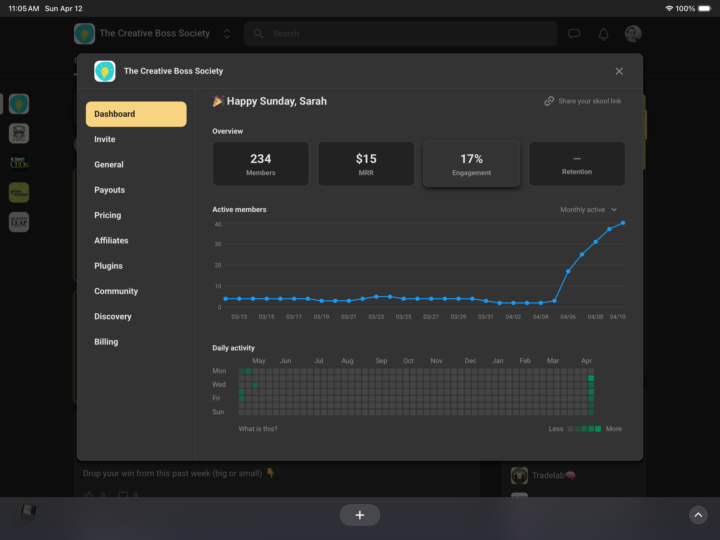Image resolution: width=720 pixels, height=540 pixels.
Task: Click the up-chevron button bottom right
Action: coord(698,515)
